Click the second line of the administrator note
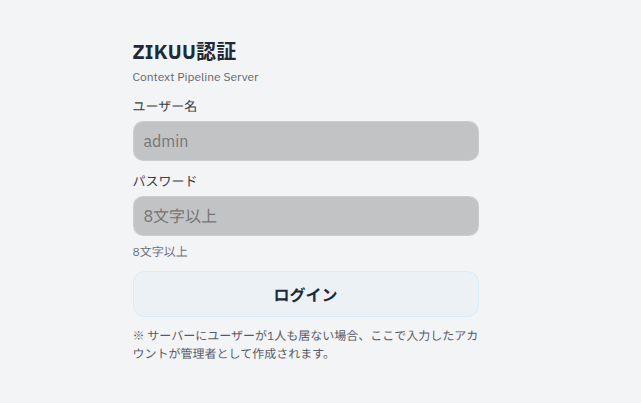 click(x=231, y=354)
